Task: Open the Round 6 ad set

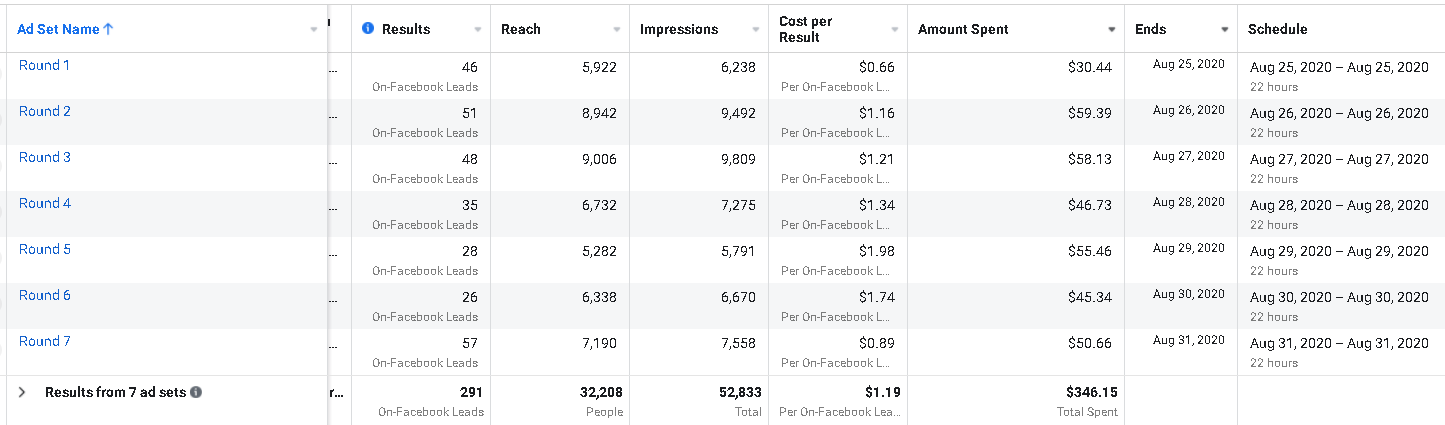Action: click(x=45, y=296)
